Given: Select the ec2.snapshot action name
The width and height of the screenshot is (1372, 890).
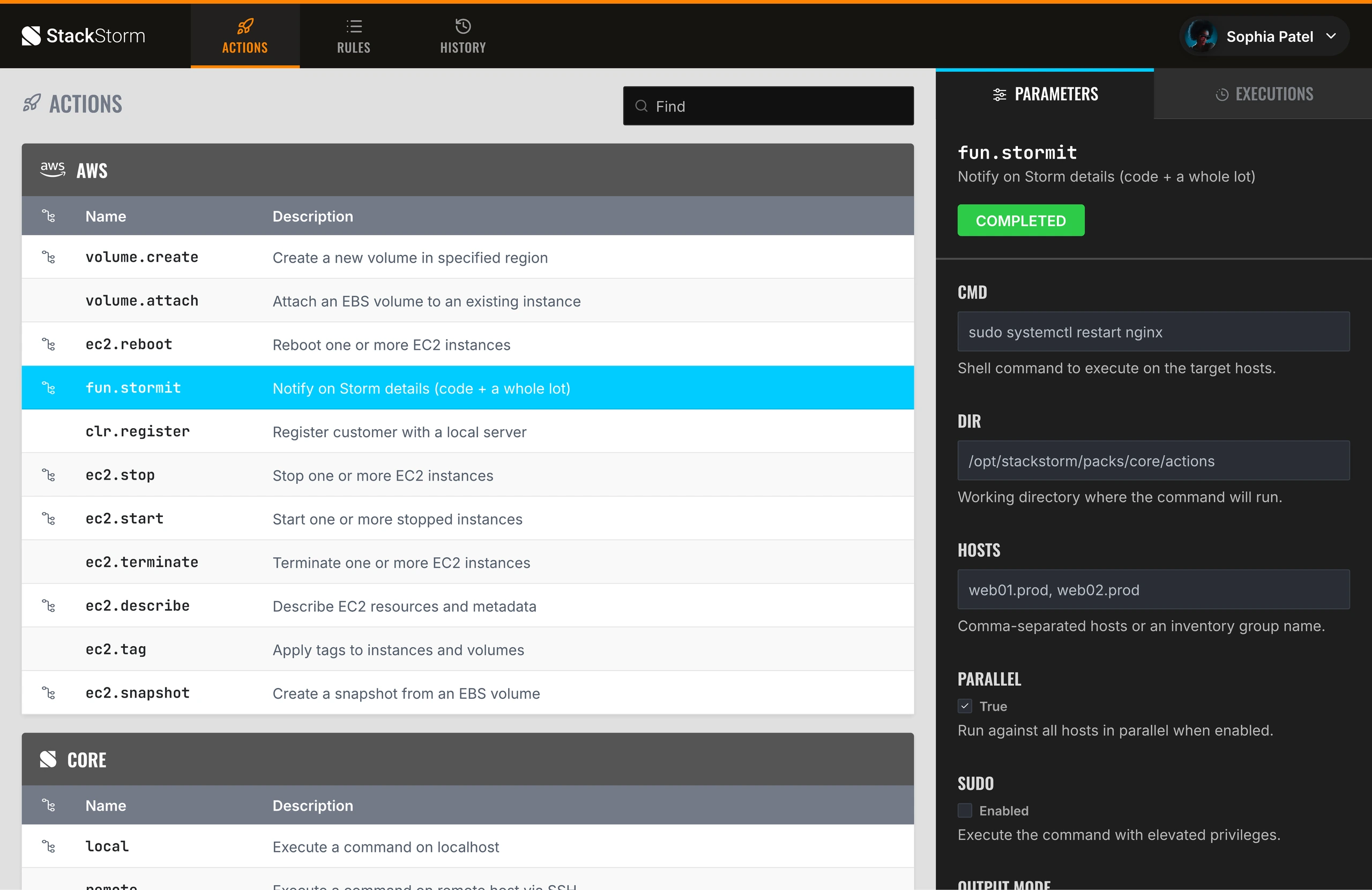Looking at the screenshot, I should (137, 693).
